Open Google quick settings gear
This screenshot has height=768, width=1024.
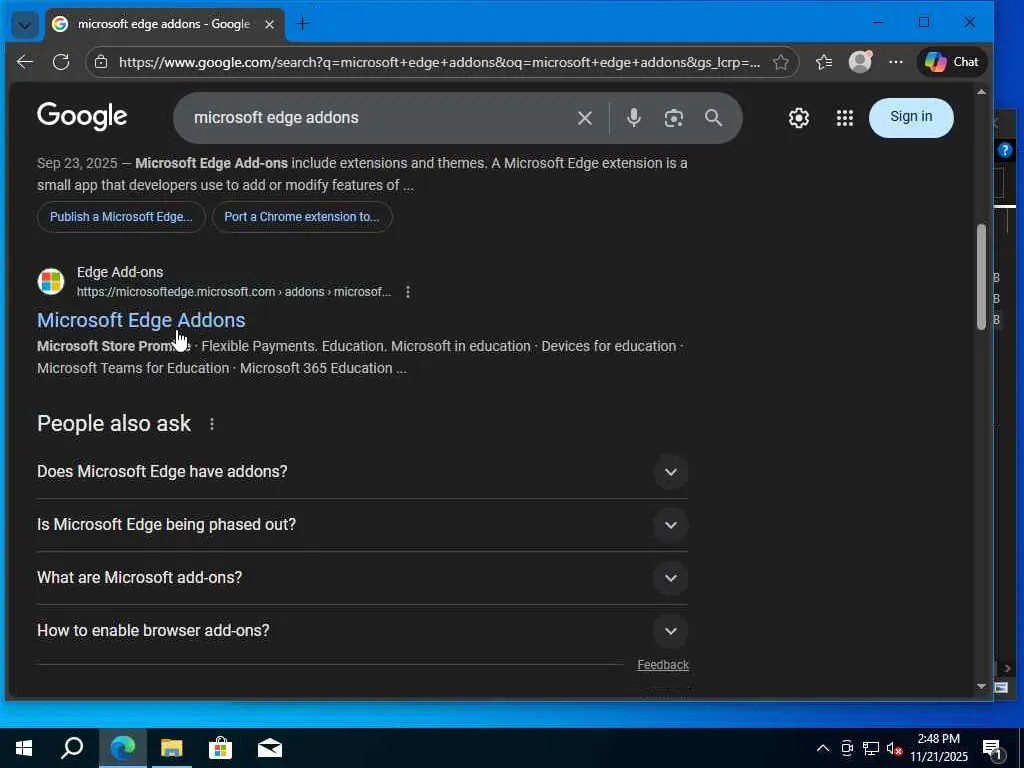click(798, 118)
